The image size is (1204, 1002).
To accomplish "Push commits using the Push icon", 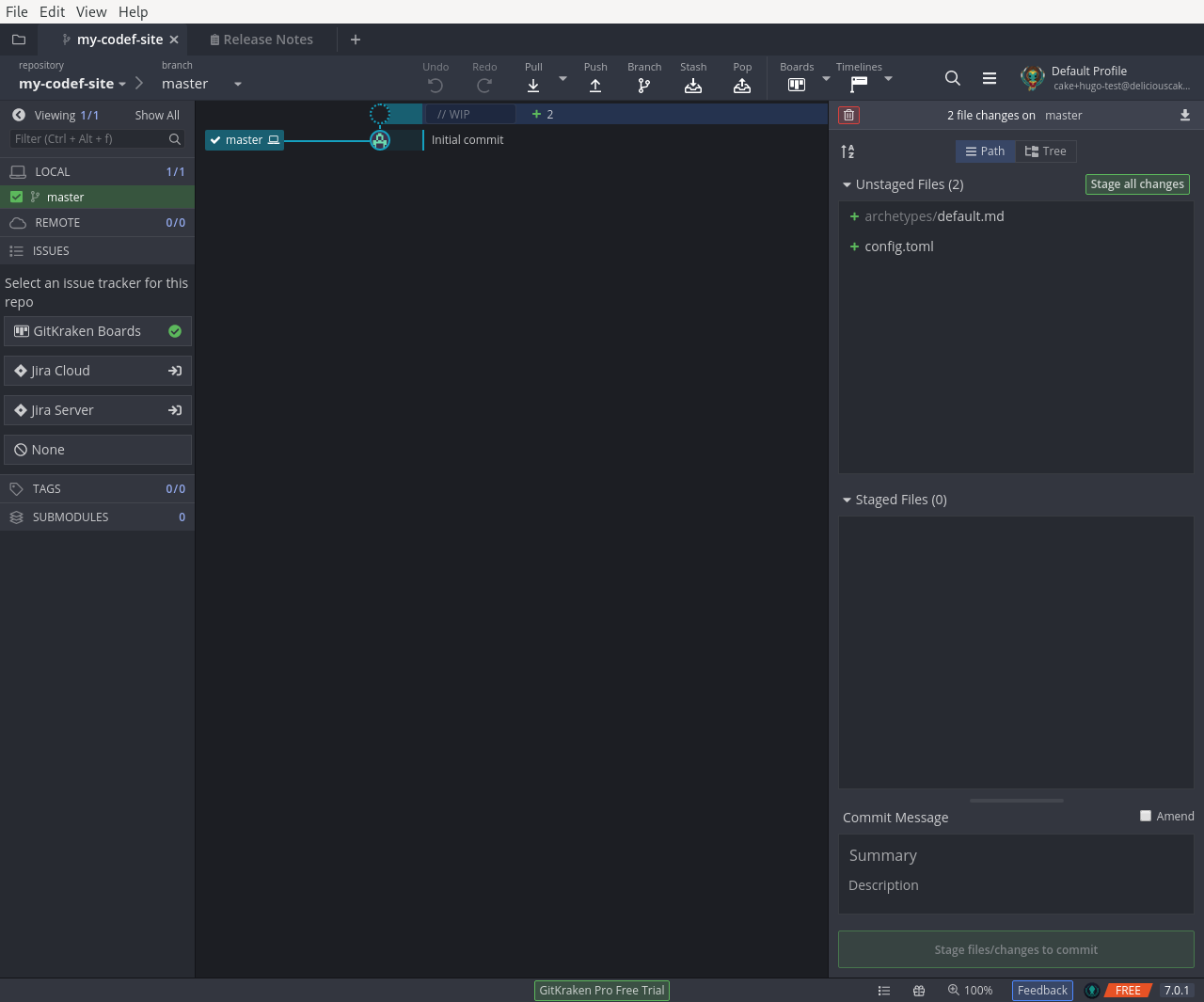I will (595, 86).
